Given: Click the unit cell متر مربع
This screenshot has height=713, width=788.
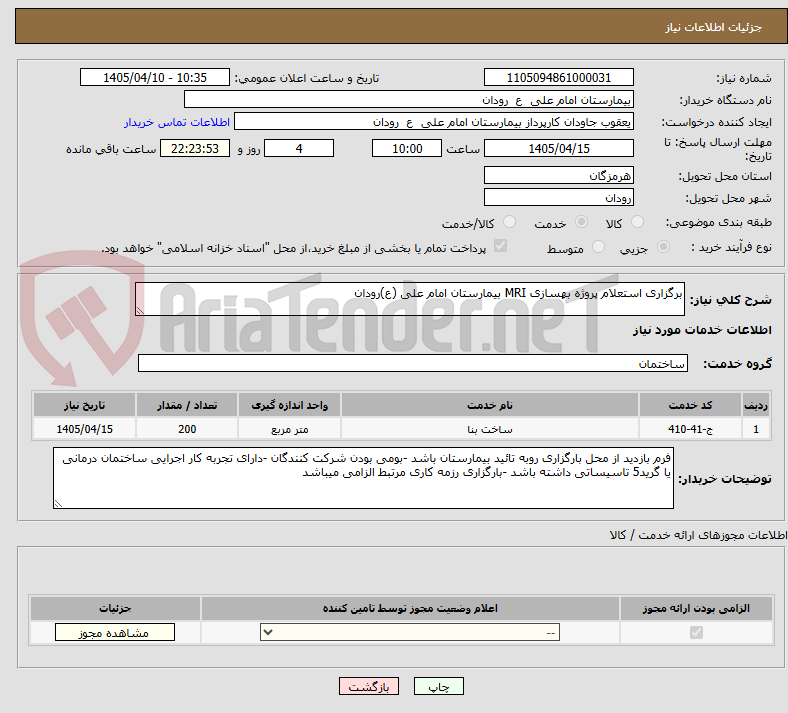Looking at the screenshot, I should pos(289,429).
